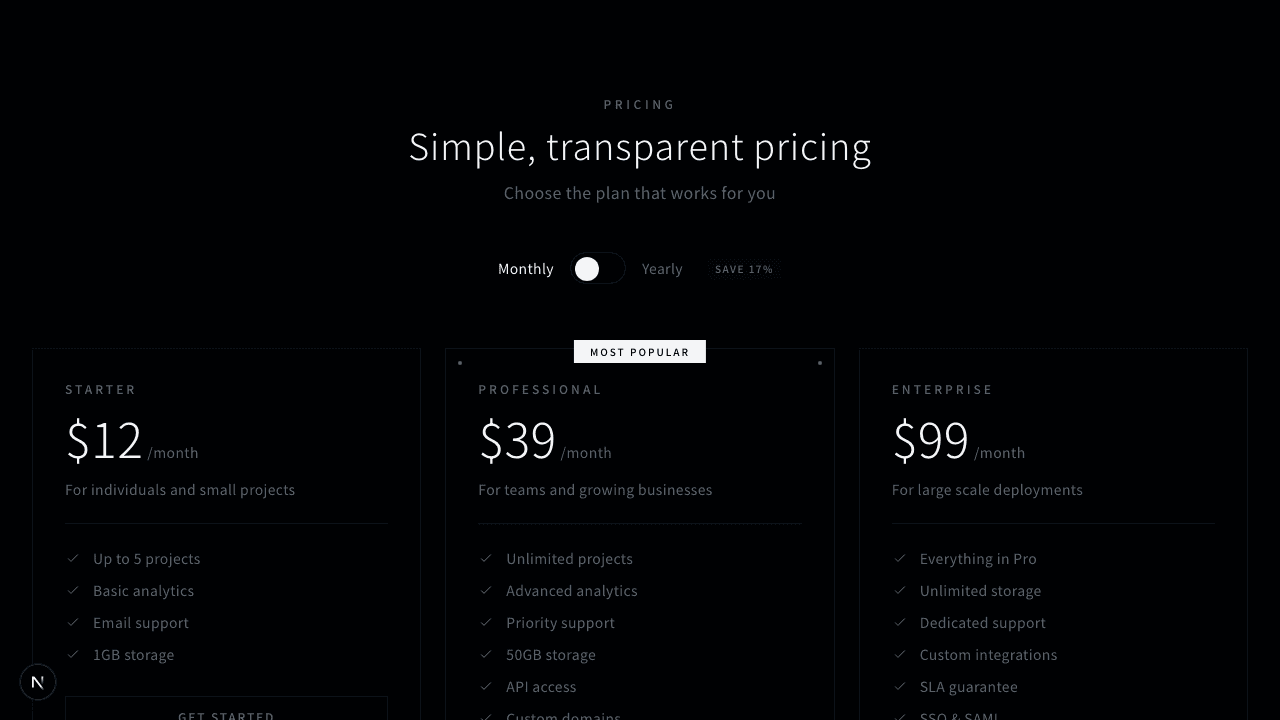The image size is (1280, 720).
Task: Open the Next.js dev tools indicator
Action: (x=38, y=682)
